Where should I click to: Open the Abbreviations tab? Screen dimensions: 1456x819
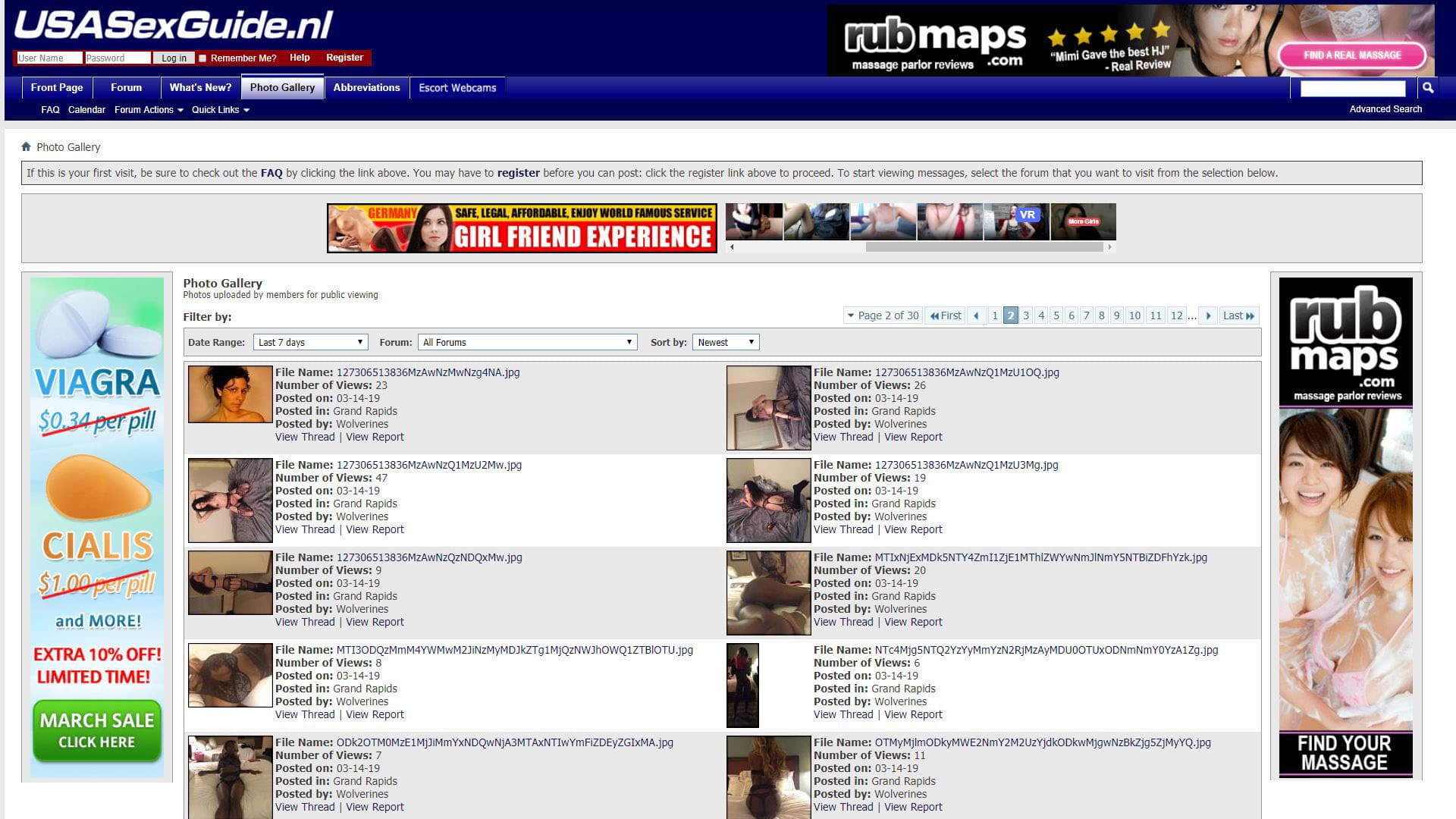[366, 88]
